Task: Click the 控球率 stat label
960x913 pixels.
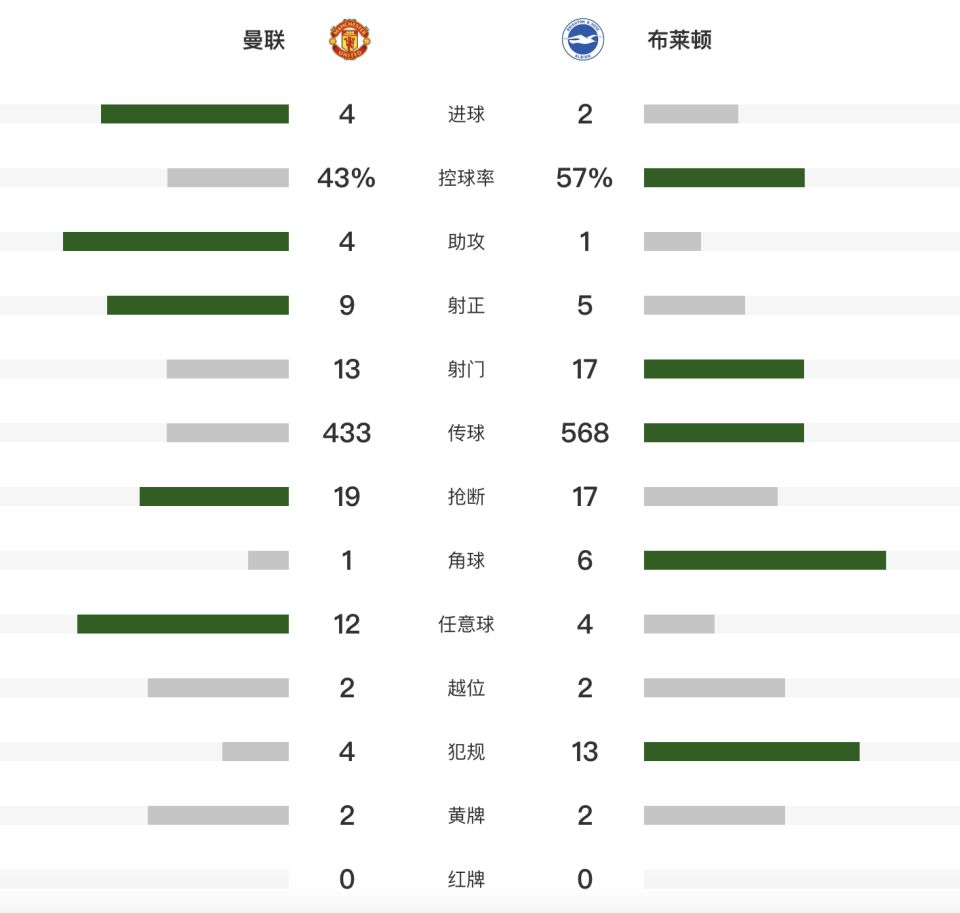Action: pos(466,178)
